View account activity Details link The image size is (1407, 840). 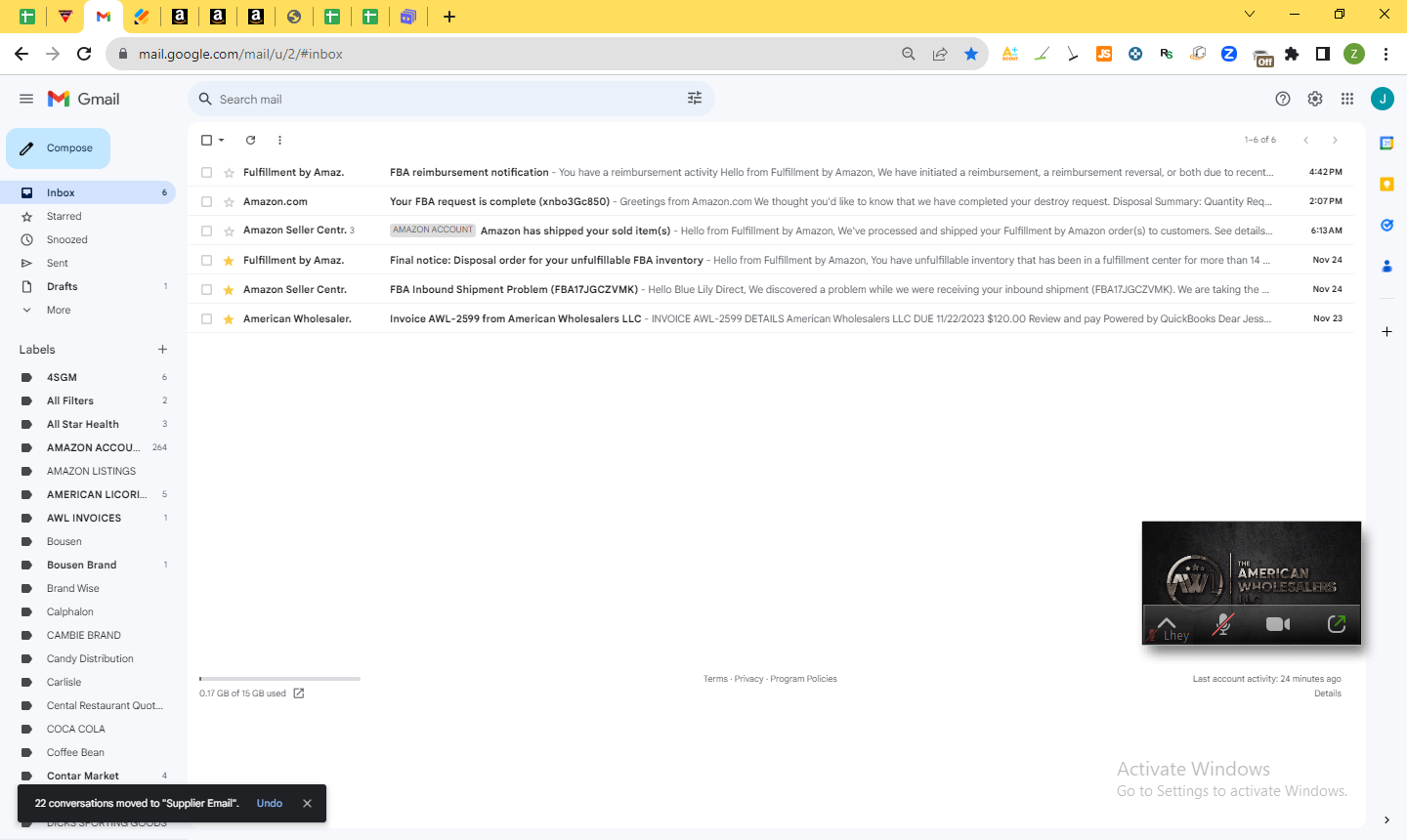[1328, 693]
